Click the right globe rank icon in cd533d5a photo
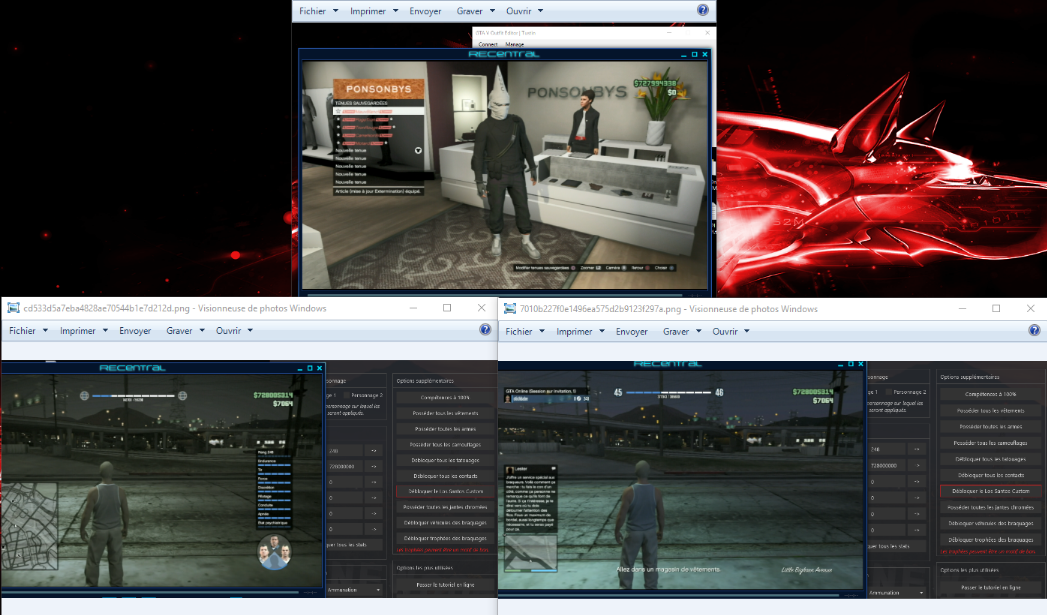The image size is (1047, 615). (182, 395)
